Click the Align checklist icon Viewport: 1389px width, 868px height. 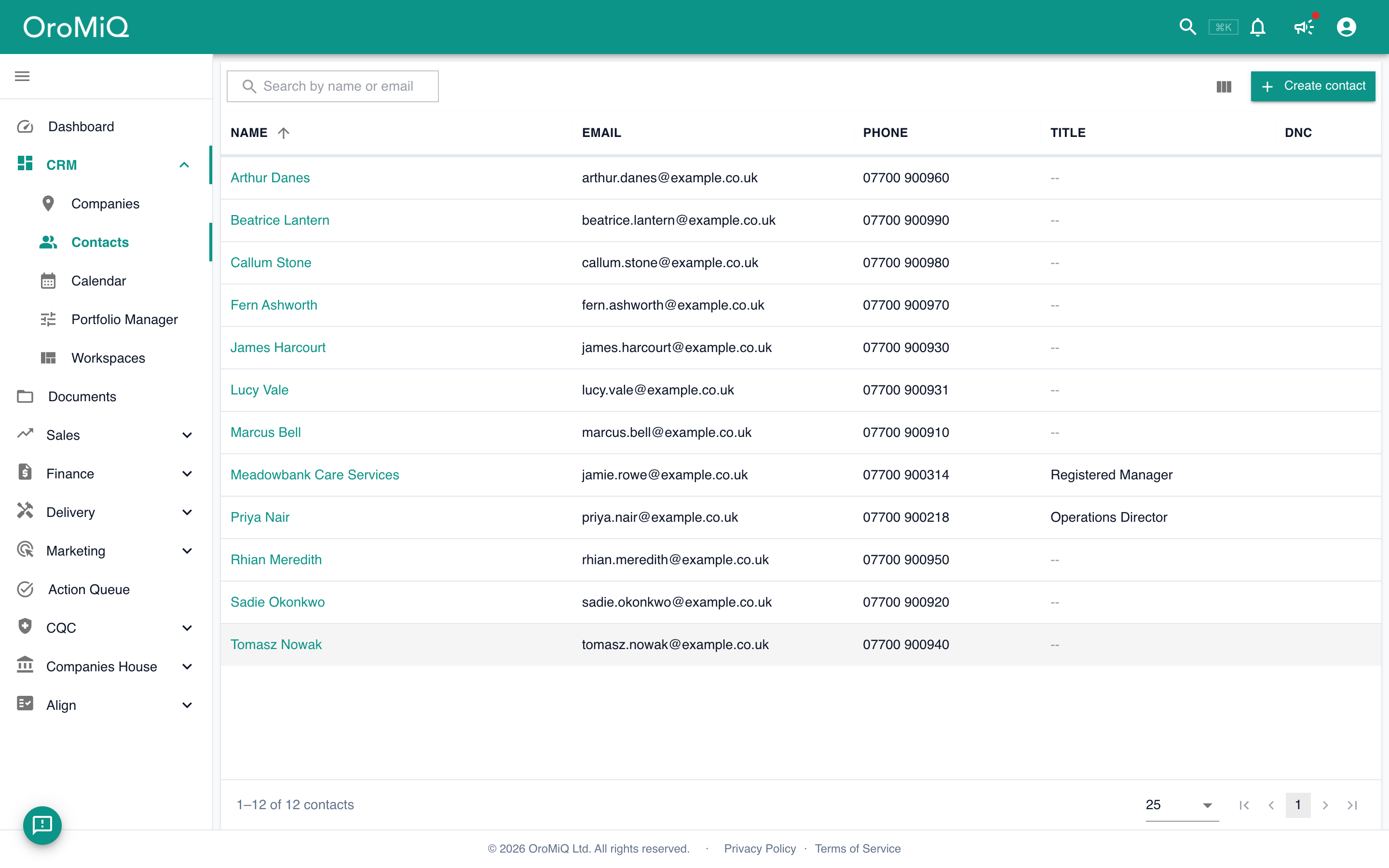point(25,703)
